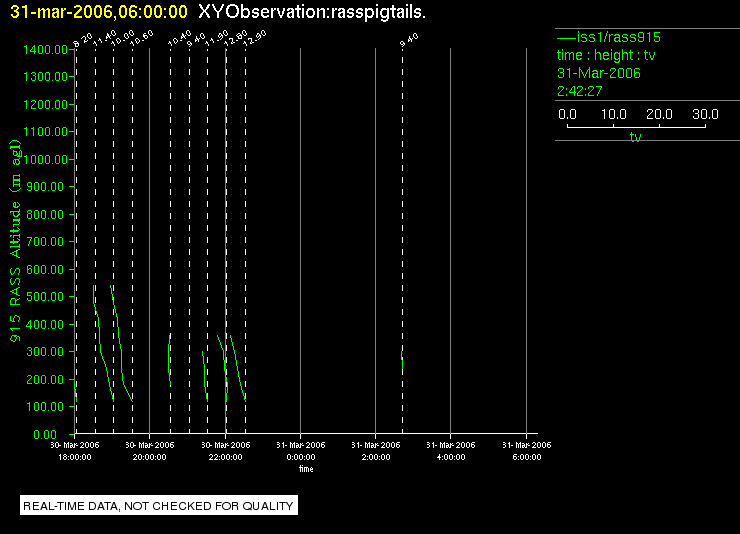This screenshot has height=534, width=740.
Task: Click the '1200.00' altitude tick label
Action: coord(45,104)
